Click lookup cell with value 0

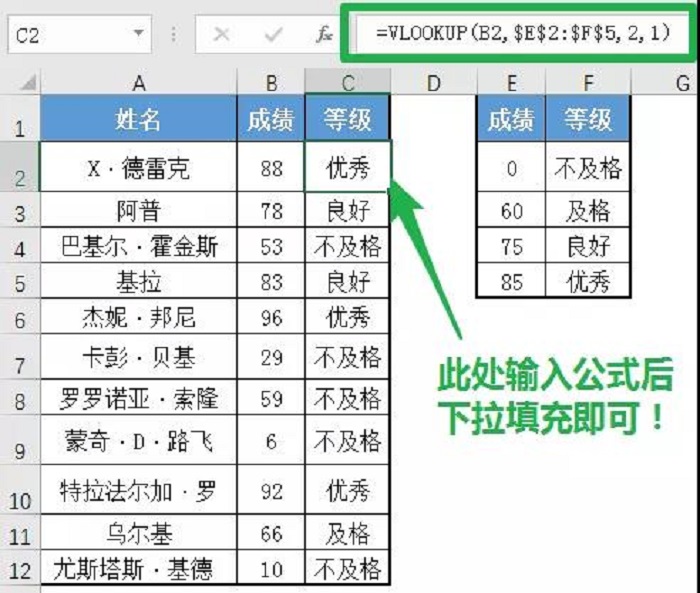(511, 167)
